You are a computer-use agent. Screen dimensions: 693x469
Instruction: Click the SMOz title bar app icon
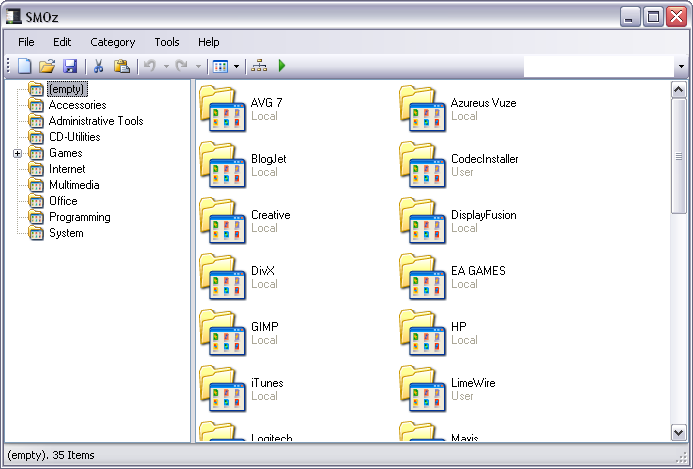(13, 16)
